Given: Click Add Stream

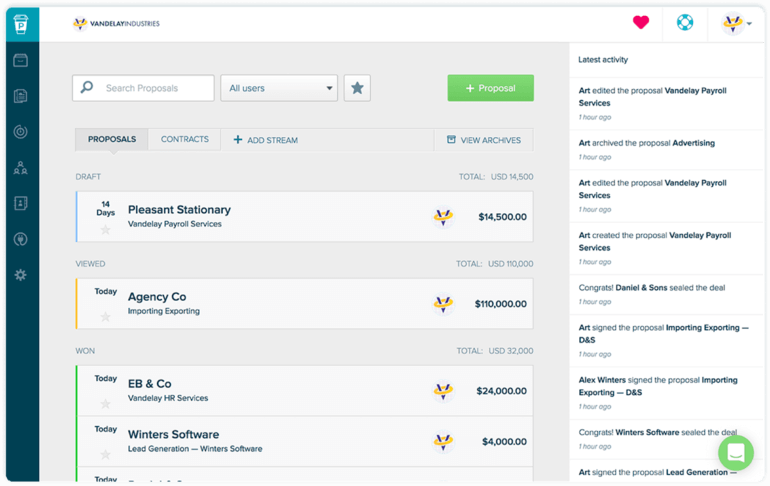Looking at the screenshot, I should [265, 140].
